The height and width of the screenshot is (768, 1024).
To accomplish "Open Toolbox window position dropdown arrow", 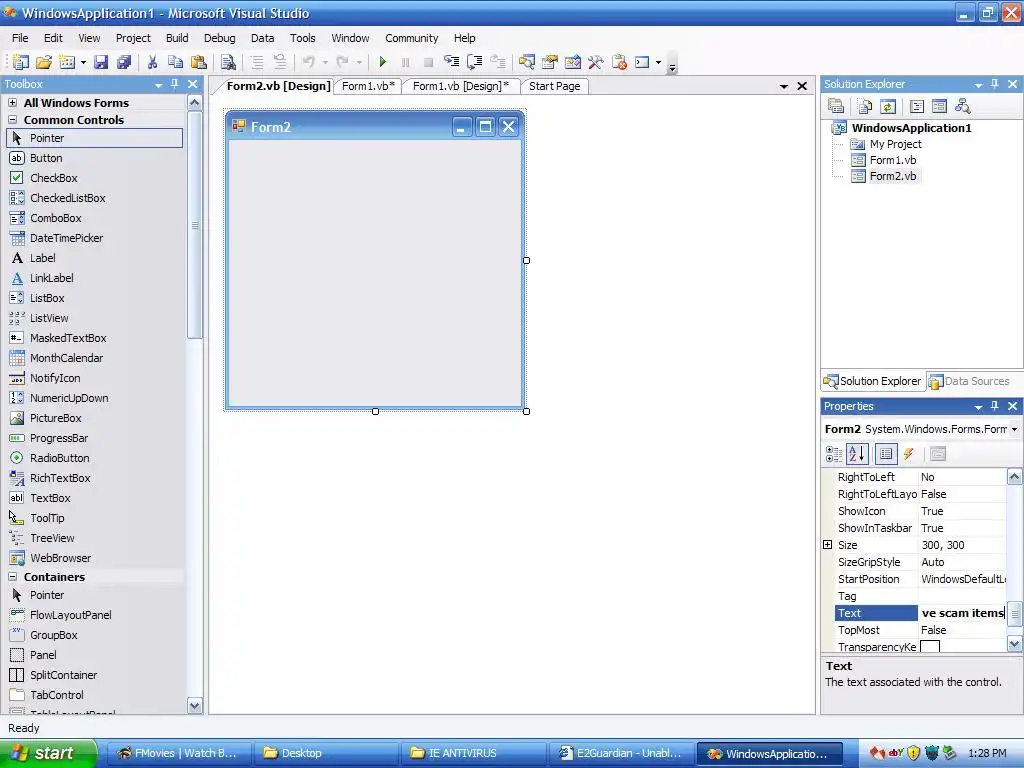I will [158, 85].
